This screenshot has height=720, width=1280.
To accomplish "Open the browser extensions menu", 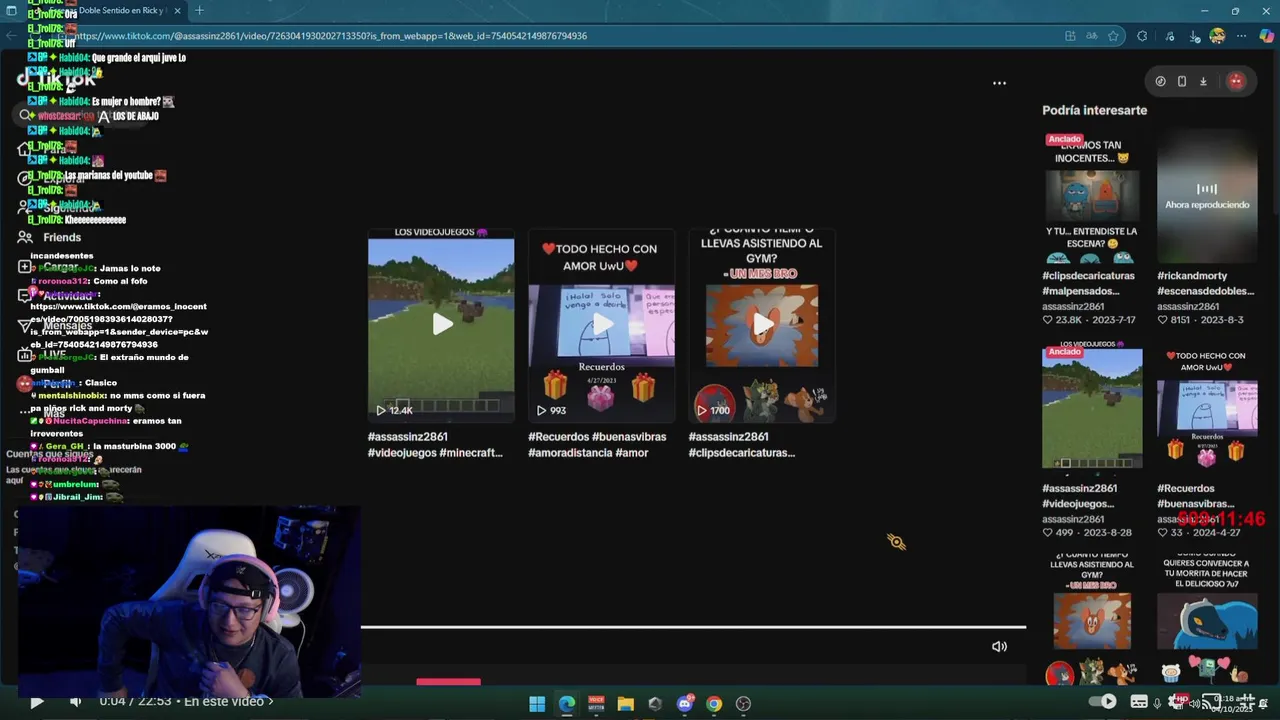I will 1142,36.
